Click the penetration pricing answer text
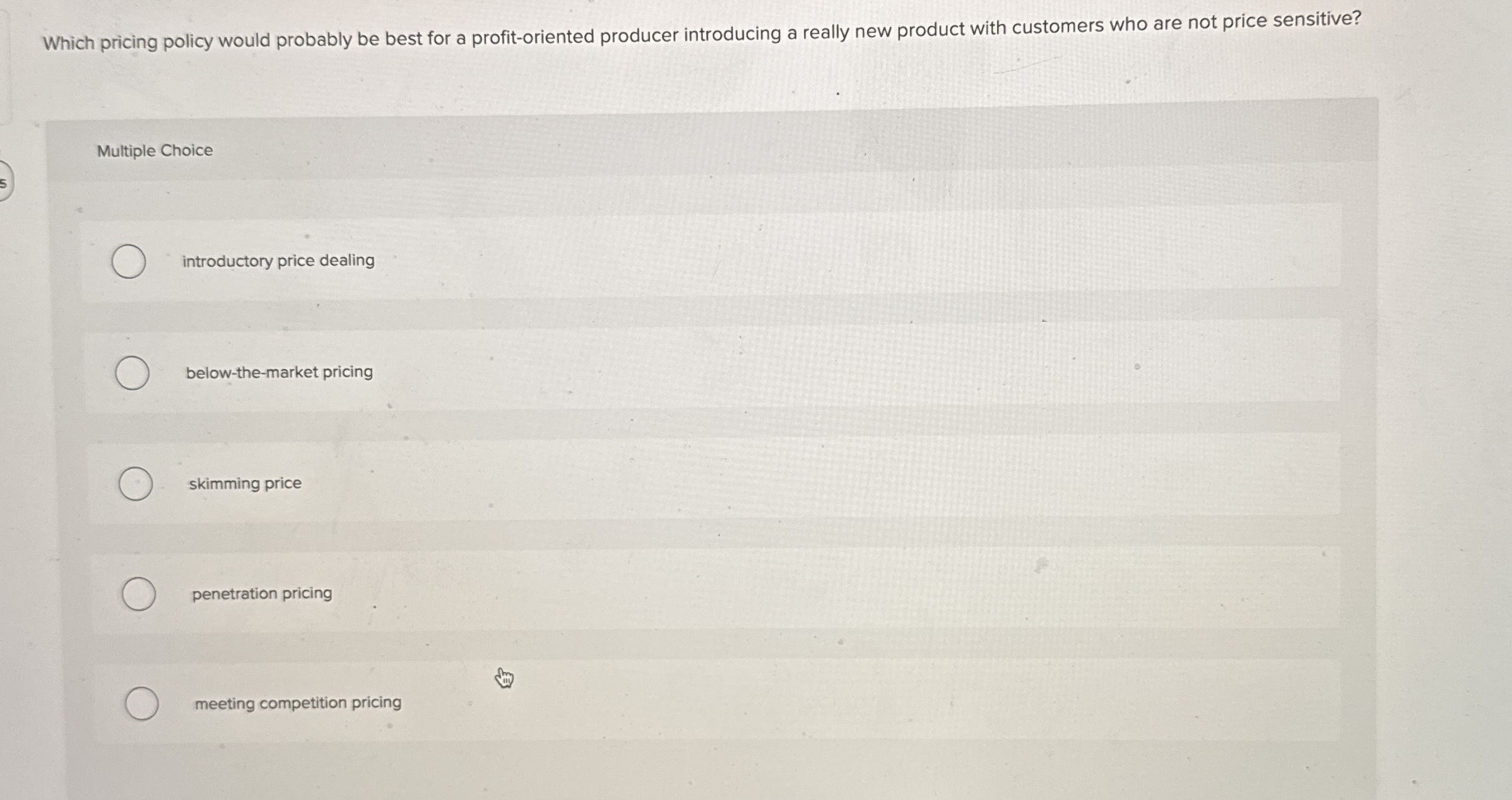This screenshot has height=800, width=1512. [261, 592]
